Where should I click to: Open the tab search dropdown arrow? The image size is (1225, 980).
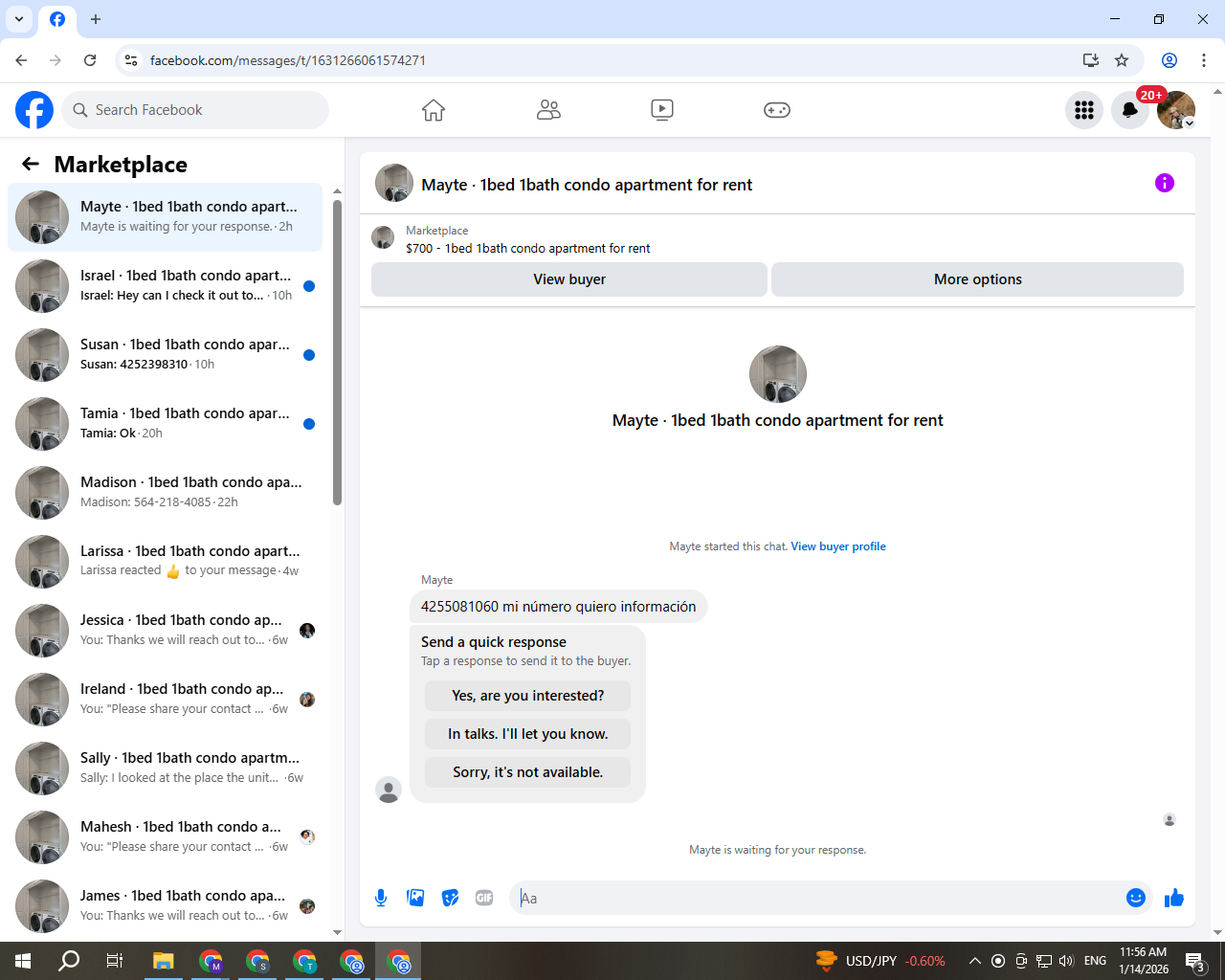click(x=18, y=19)
